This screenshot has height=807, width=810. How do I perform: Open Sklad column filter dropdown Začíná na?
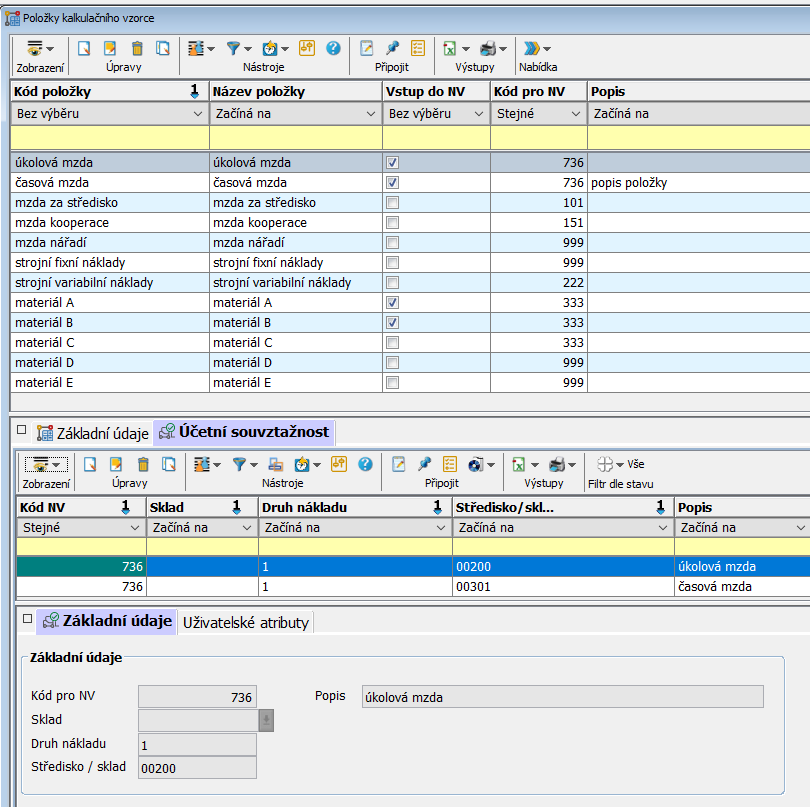point(202,528)
